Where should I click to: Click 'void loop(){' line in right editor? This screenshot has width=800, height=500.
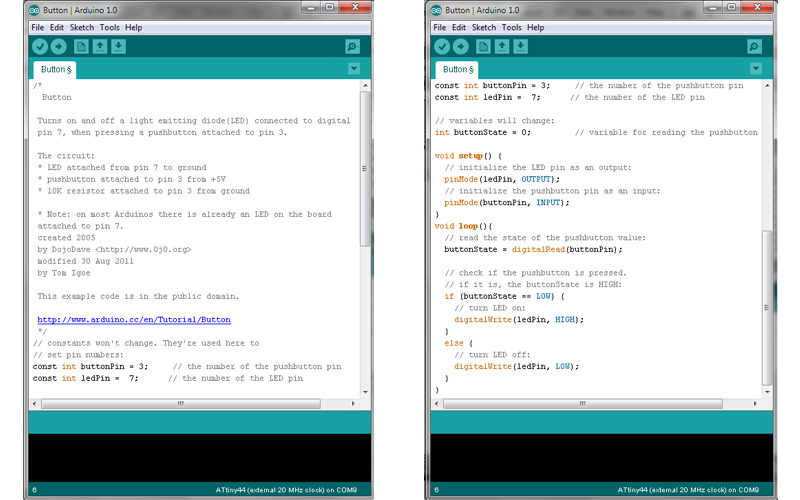pyautogui.click(x=463, y=226)
